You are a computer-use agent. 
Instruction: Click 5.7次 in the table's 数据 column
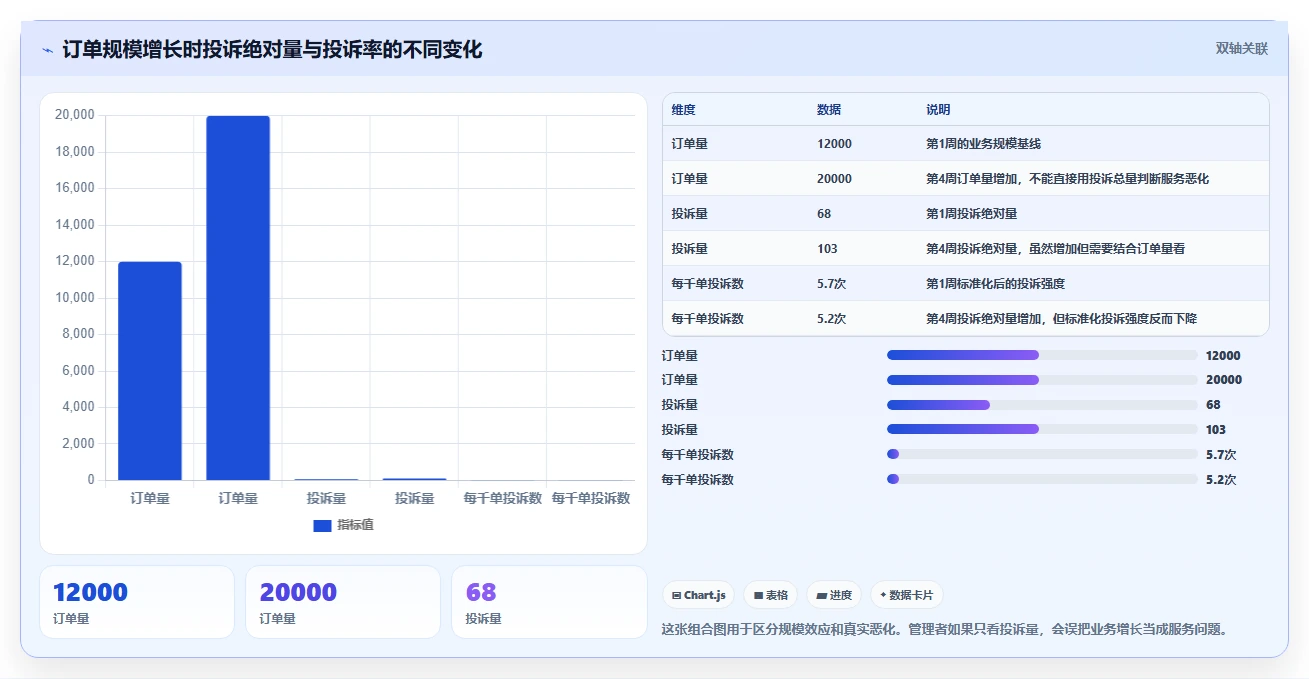(831, 283)
